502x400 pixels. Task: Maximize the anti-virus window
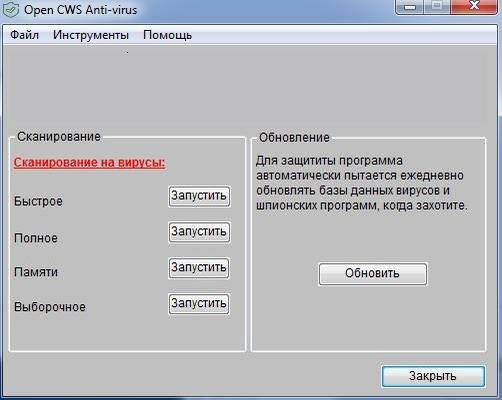[438, 7]
